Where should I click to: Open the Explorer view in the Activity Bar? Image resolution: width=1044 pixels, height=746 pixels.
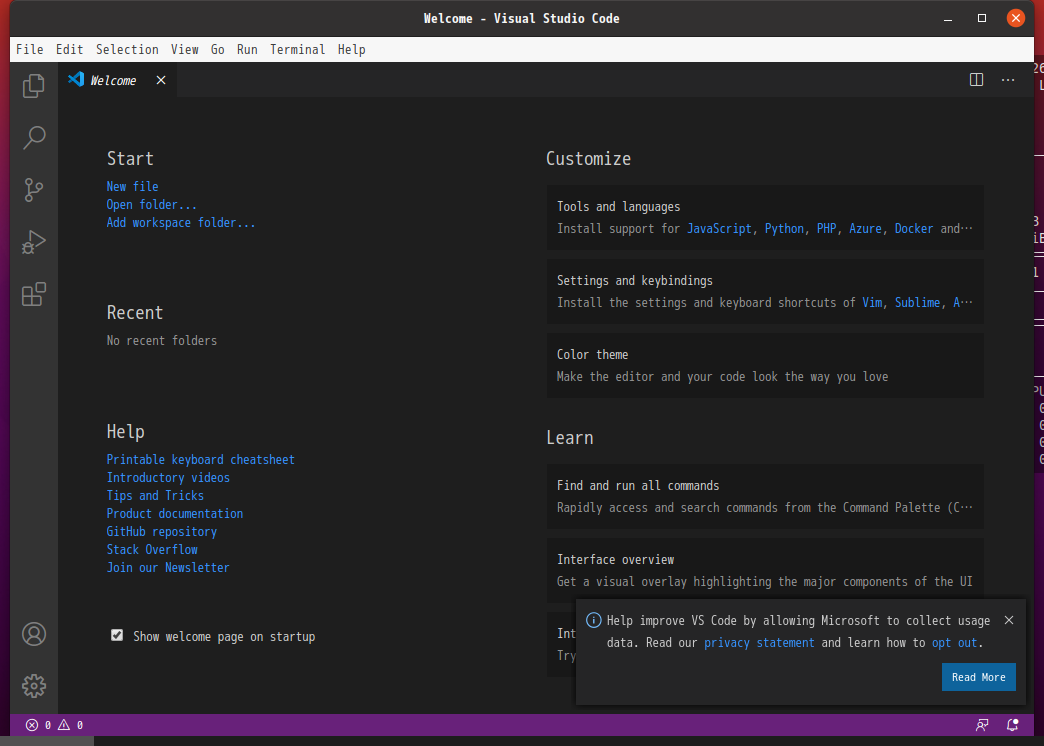point(33,86)
